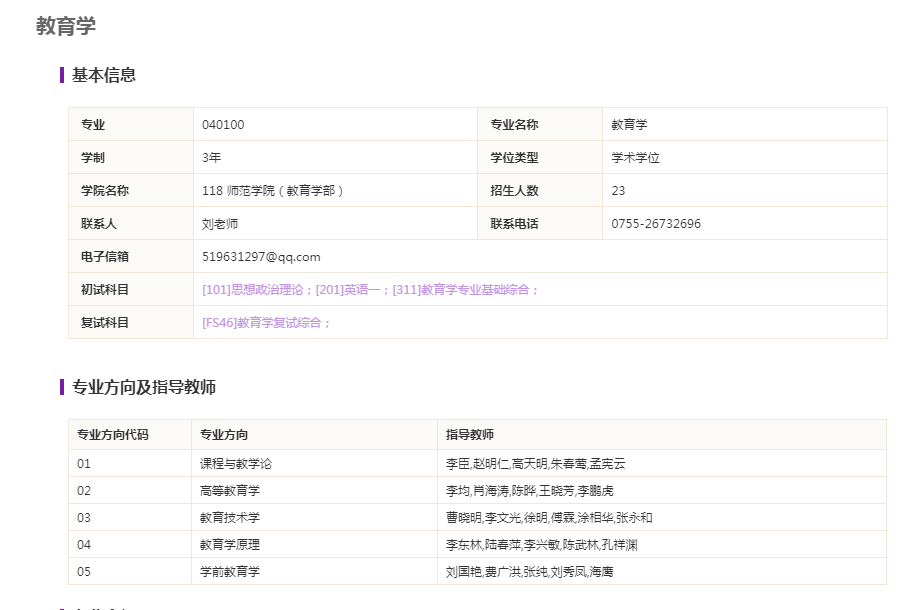Select the enrollment number 23
The height and width of the screenshot is (610, 918).
click(618, 191)
